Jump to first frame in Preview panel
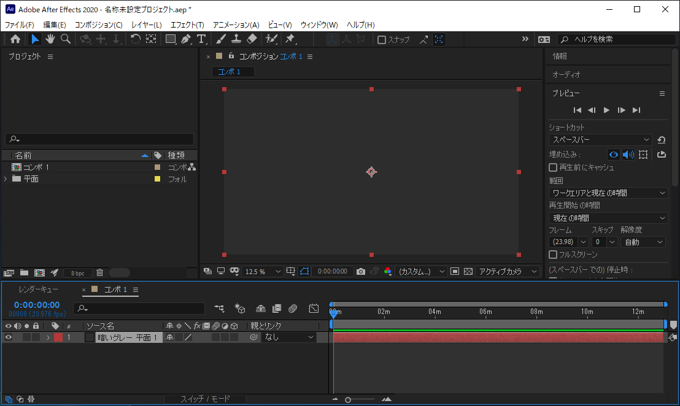This screenshot has width=680, height=406. click(577, 110)
